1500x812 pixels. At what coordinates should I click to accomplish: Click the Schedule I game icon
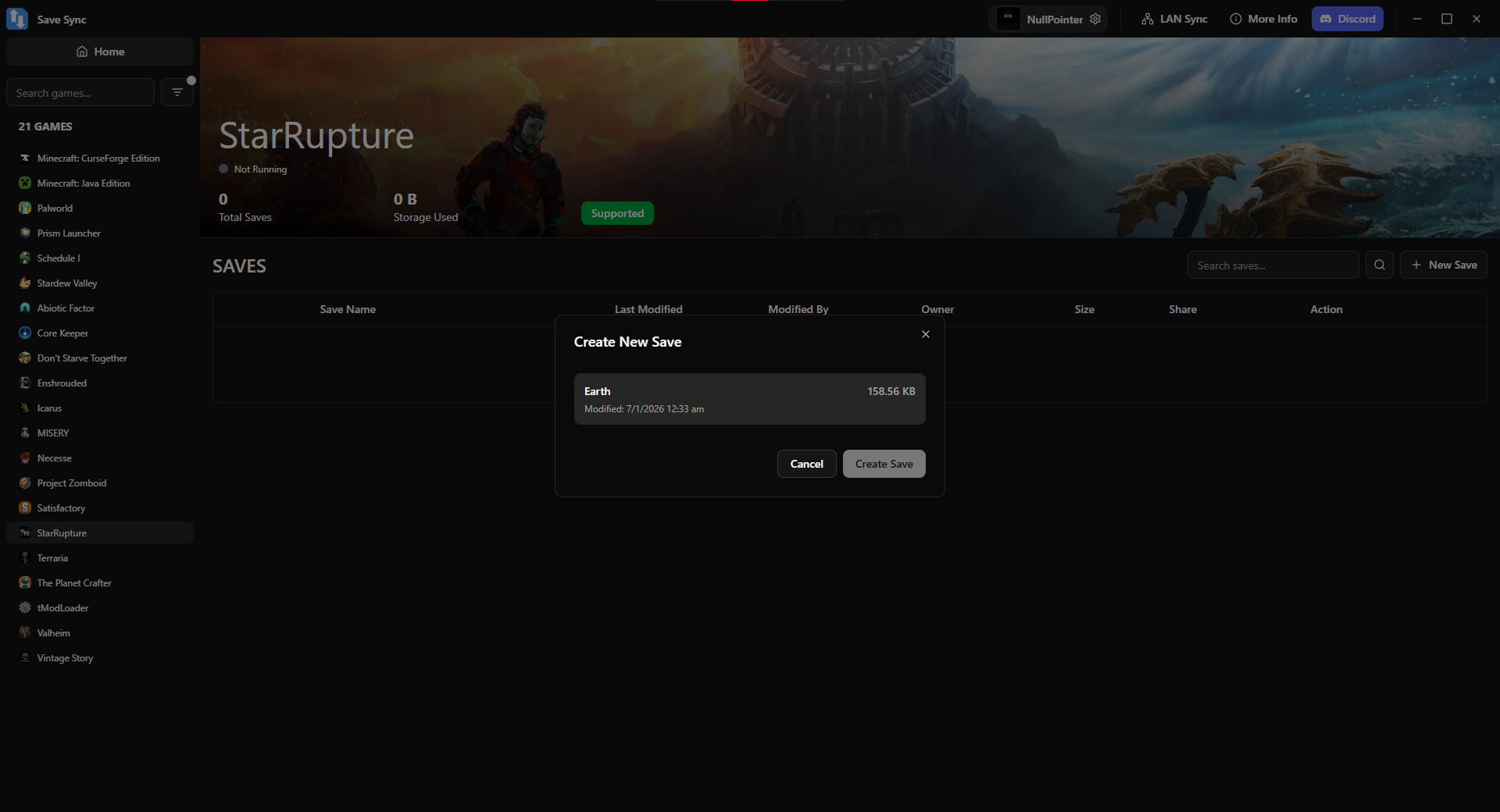[x=25, y=258]
